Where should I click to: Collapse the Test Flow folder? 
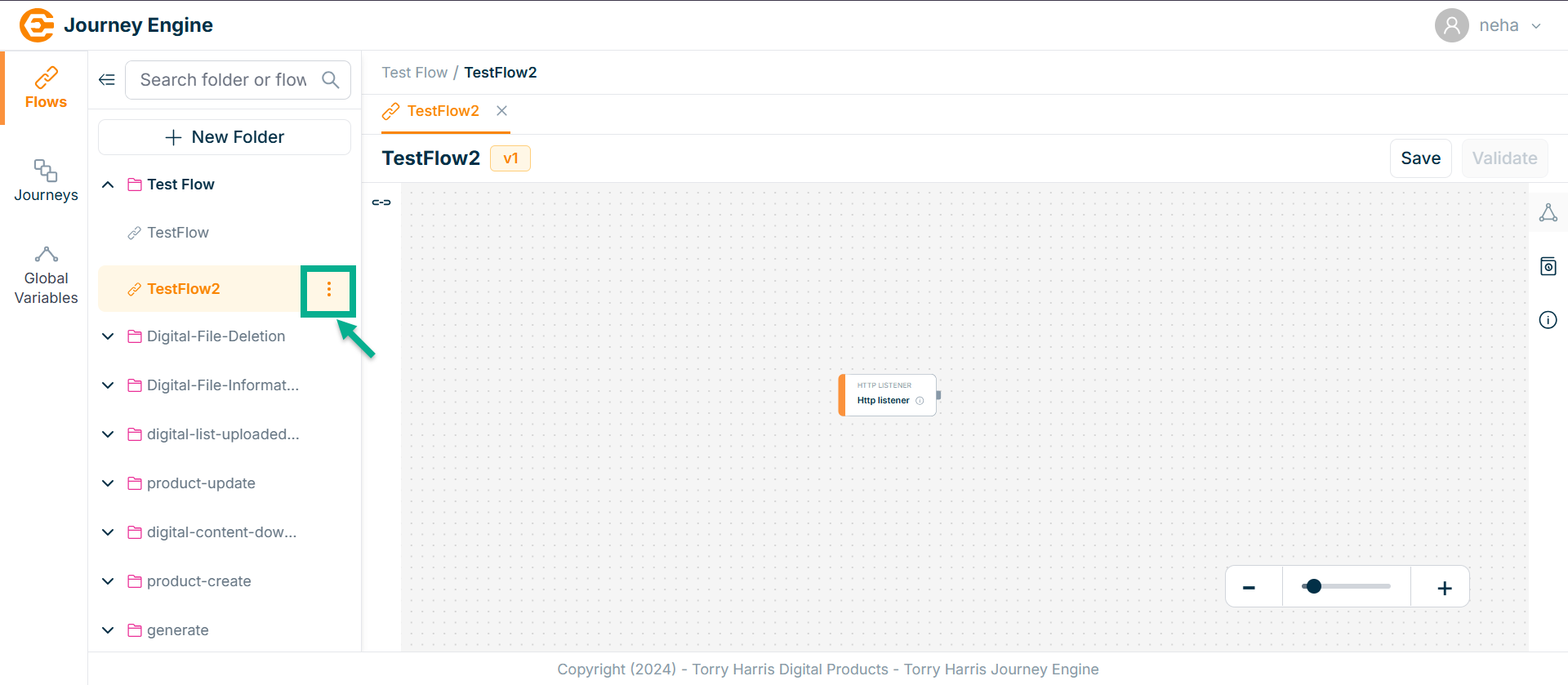pyautogui.click(x=108, y=185)
